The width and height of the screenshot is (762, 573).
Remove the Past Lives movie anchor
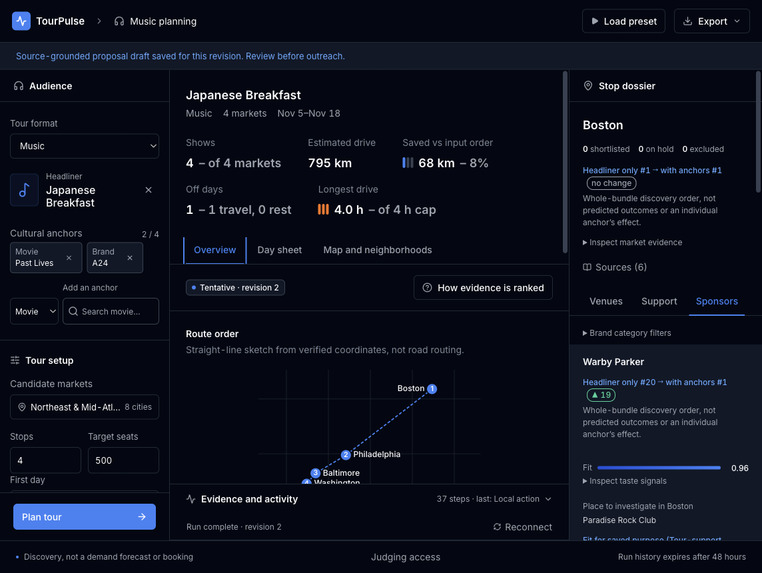pyautogui.click(x=69, y=258)
